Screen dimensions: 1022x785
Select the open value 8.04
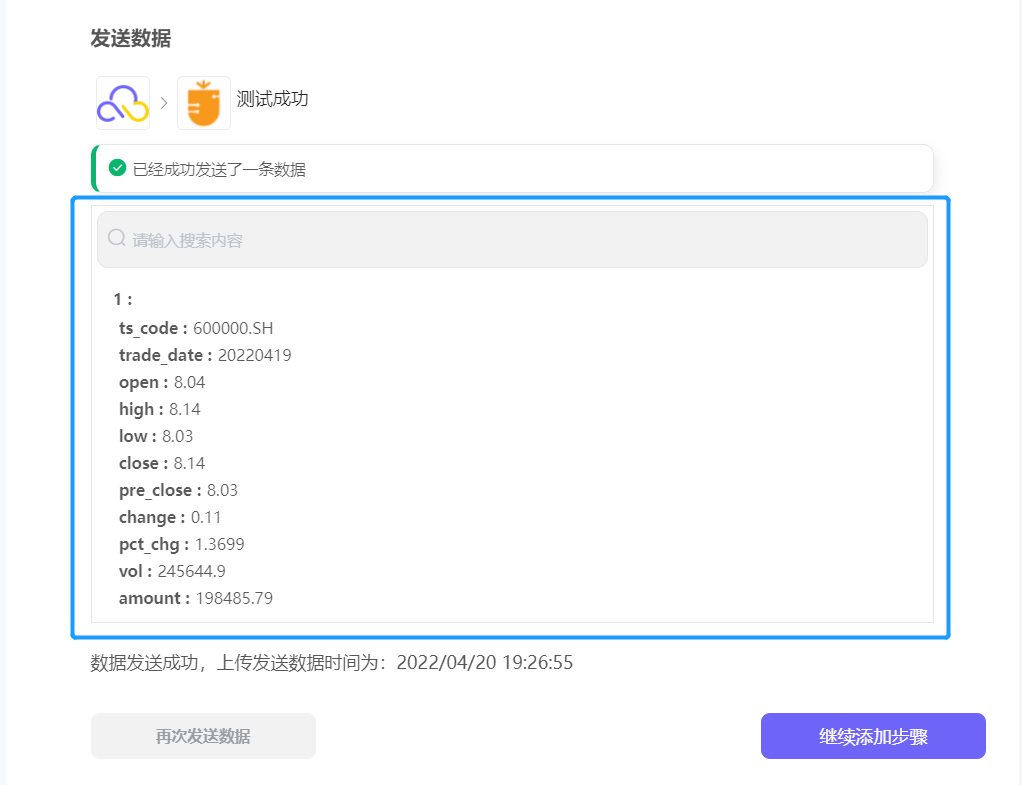pyautogui.click(x=189, y=382)
